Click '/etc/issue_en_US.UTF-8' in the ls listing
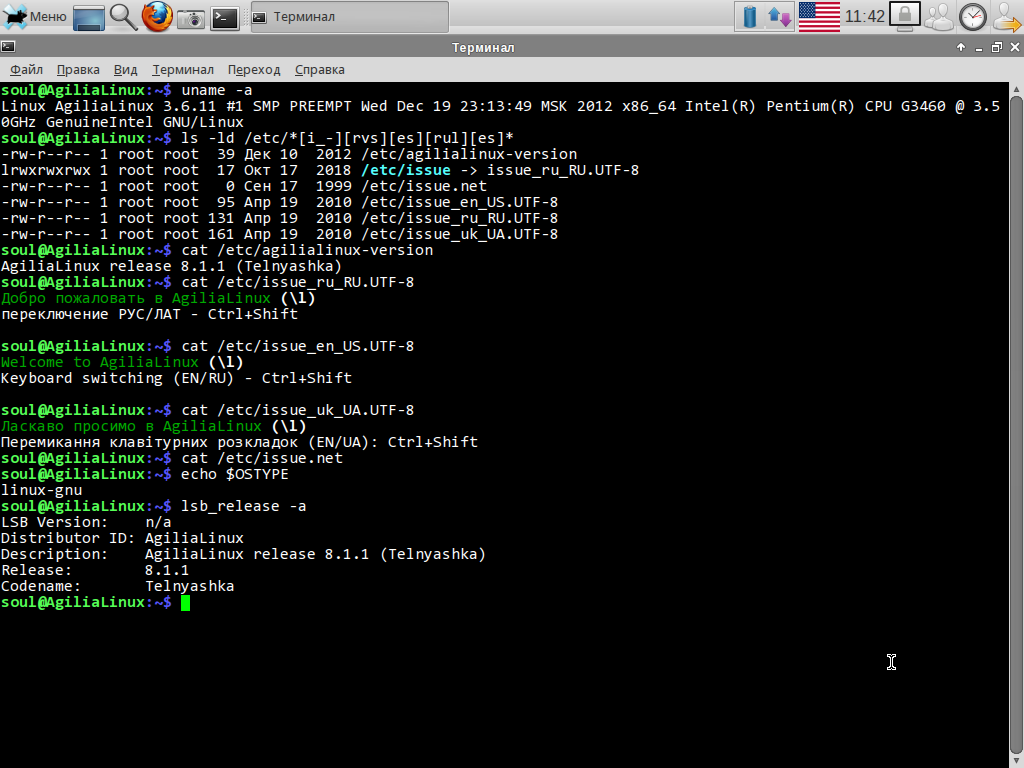This screenshot has width=1024, height=768. pyautogui.click(x=460, y=202)
